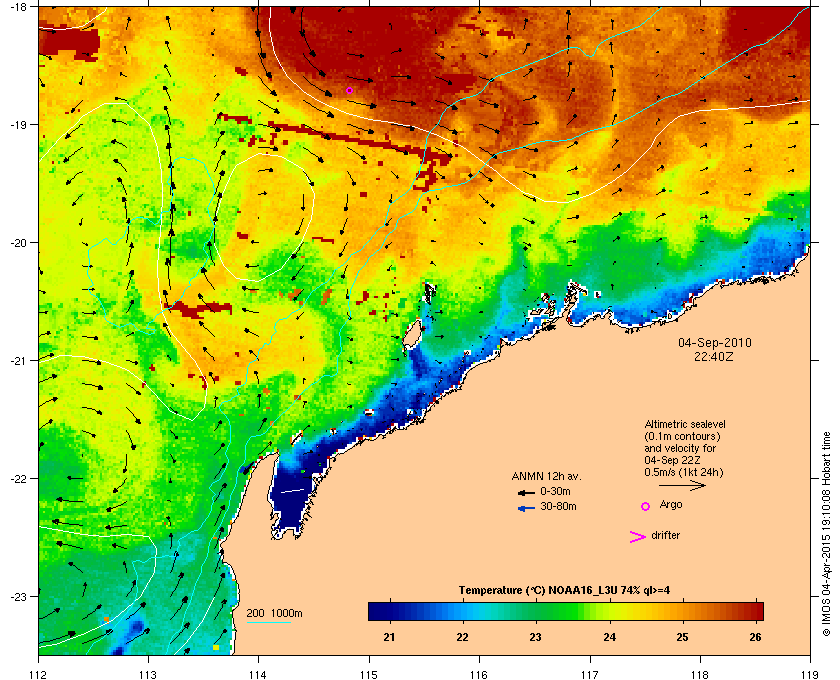840x680 pixels.
Task: Click longitude axis label 112
Action: [39, 674]
